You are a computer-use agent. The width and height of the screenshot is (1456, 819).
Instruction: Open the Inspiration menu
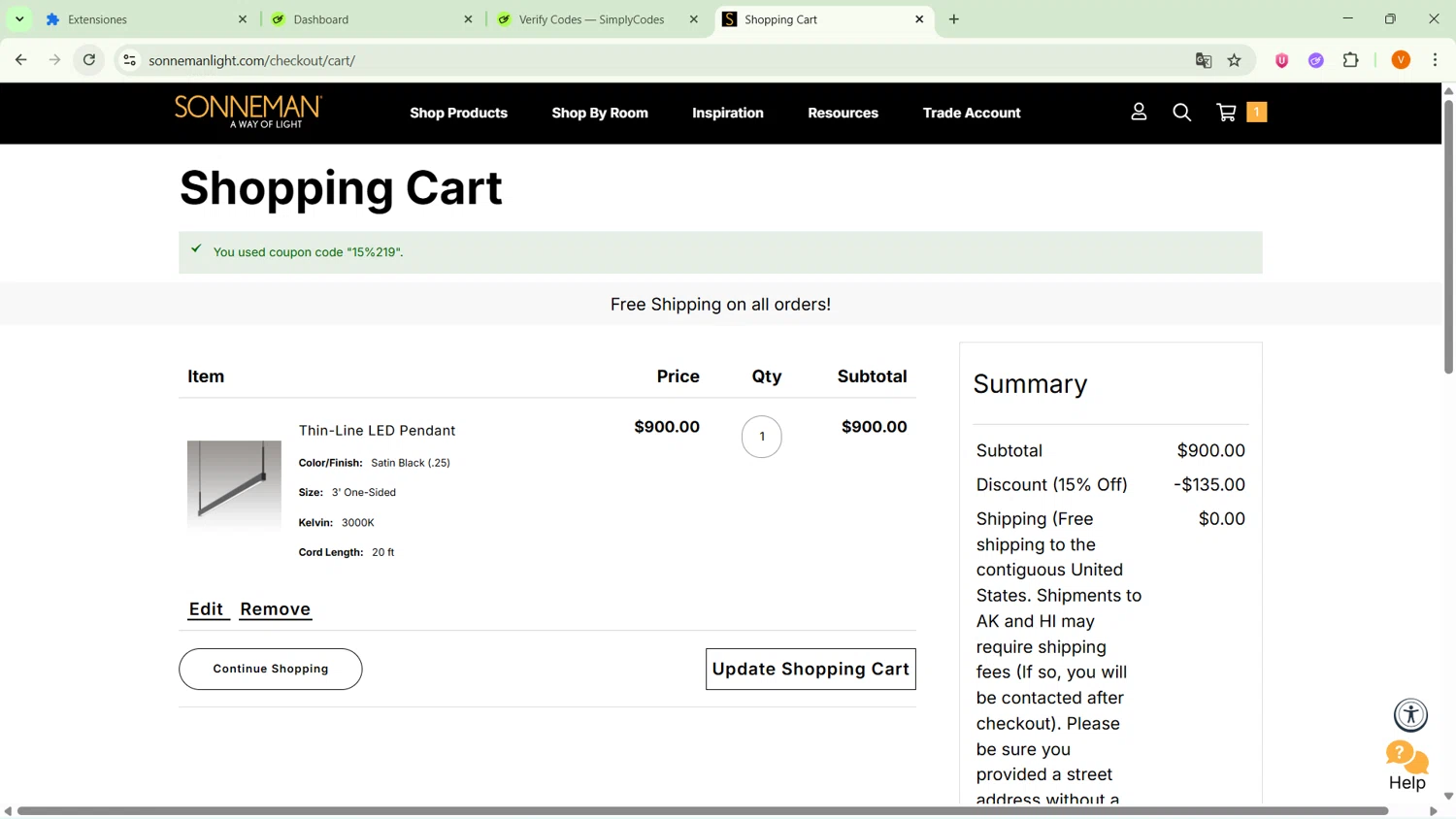[728, 113]
